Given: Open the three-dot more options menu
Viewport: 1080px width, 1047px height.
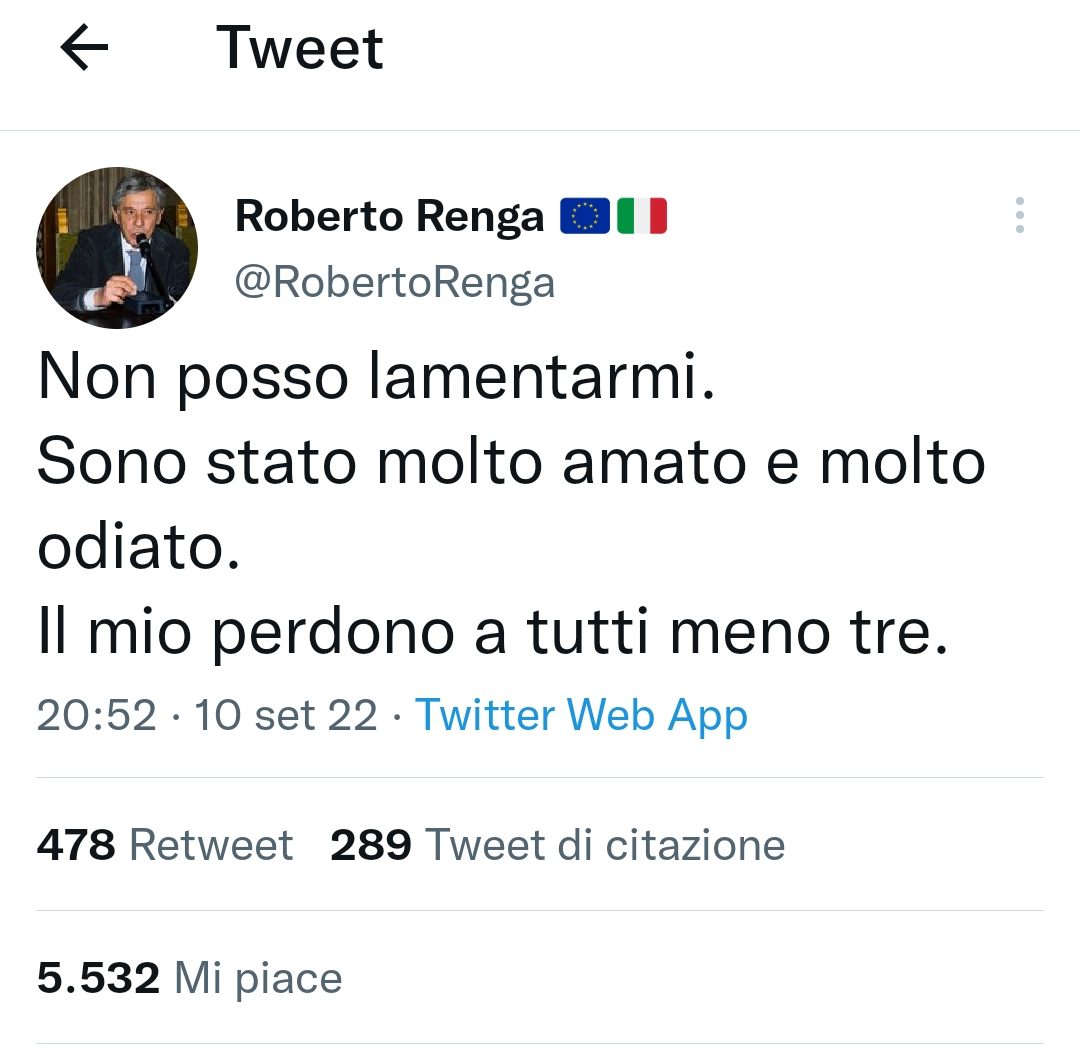Looking at the screenshot, I should coord(1019,215).
